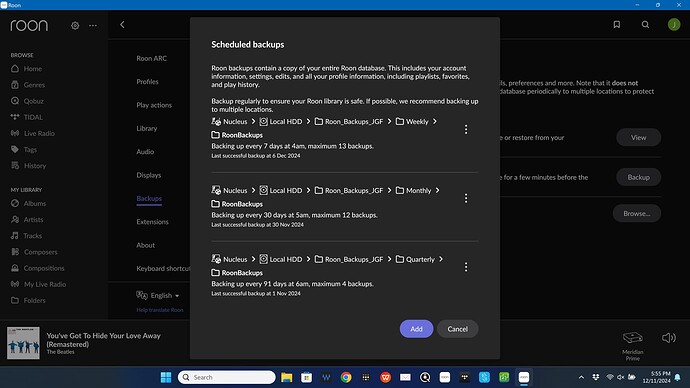The height and width of the screenshot is (388, 690).
Task: Add a new scheduled backup
Action: [x=416, y=329]
